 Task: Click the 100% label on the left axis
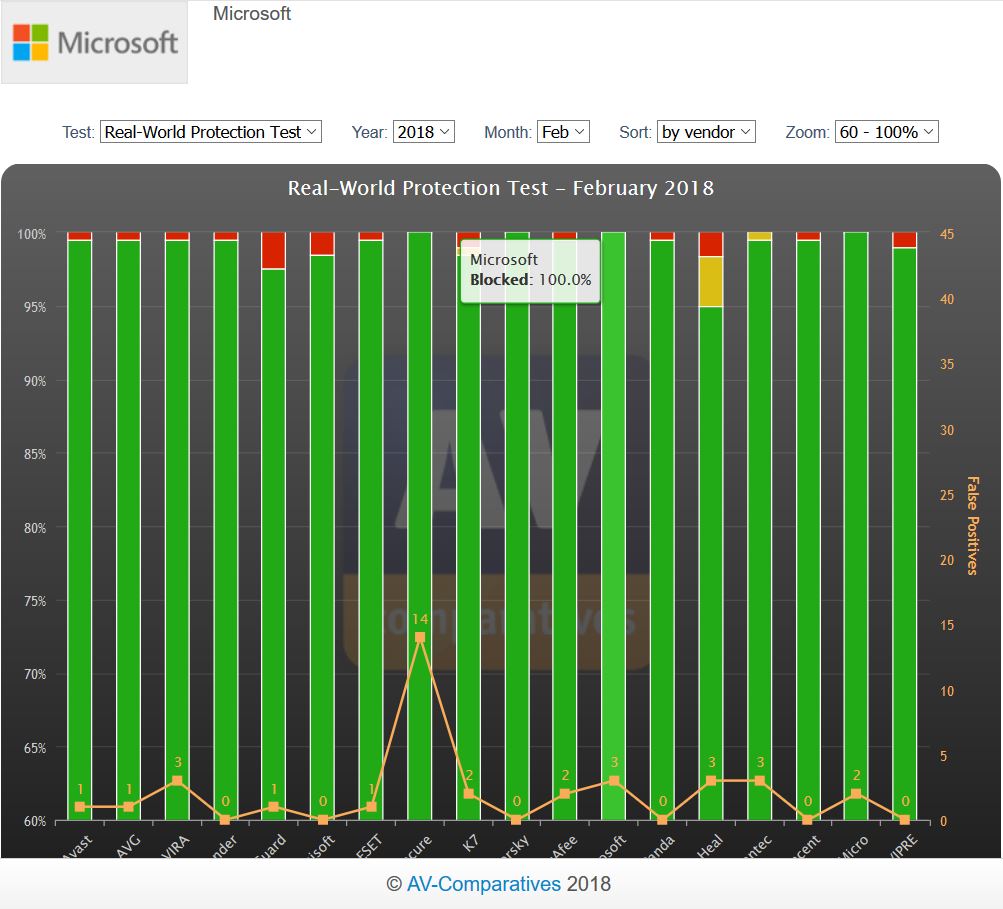[x=31, y=234]
